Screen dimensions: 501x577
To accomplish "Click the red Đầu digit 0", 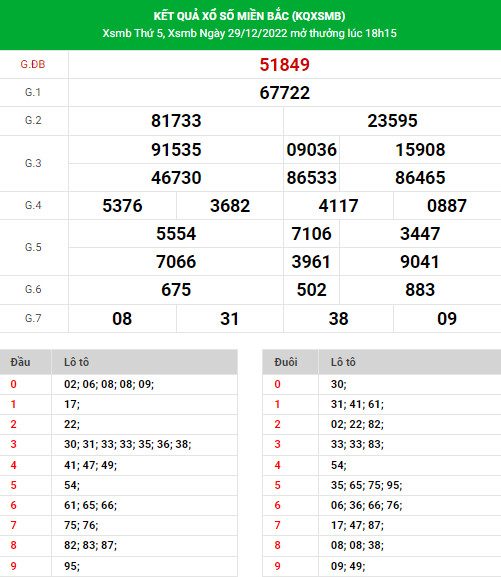I will 14,384.
